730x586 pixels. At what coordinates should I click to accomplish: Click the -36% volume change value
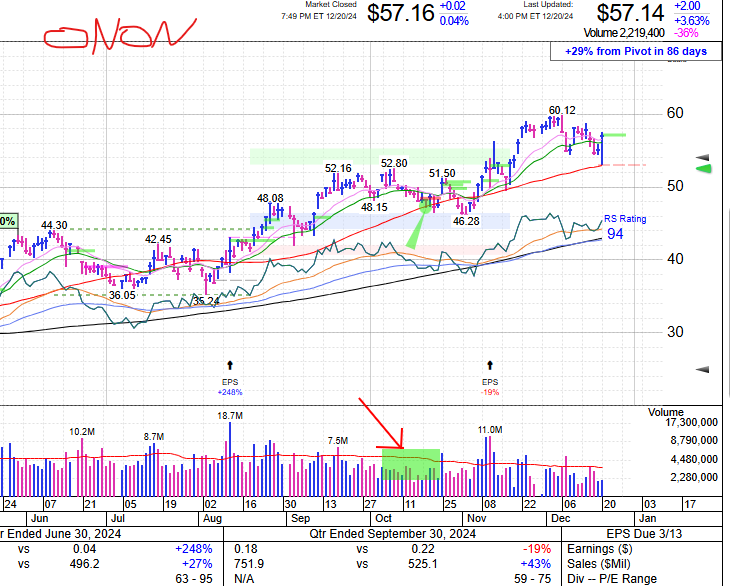click(686, 33)
